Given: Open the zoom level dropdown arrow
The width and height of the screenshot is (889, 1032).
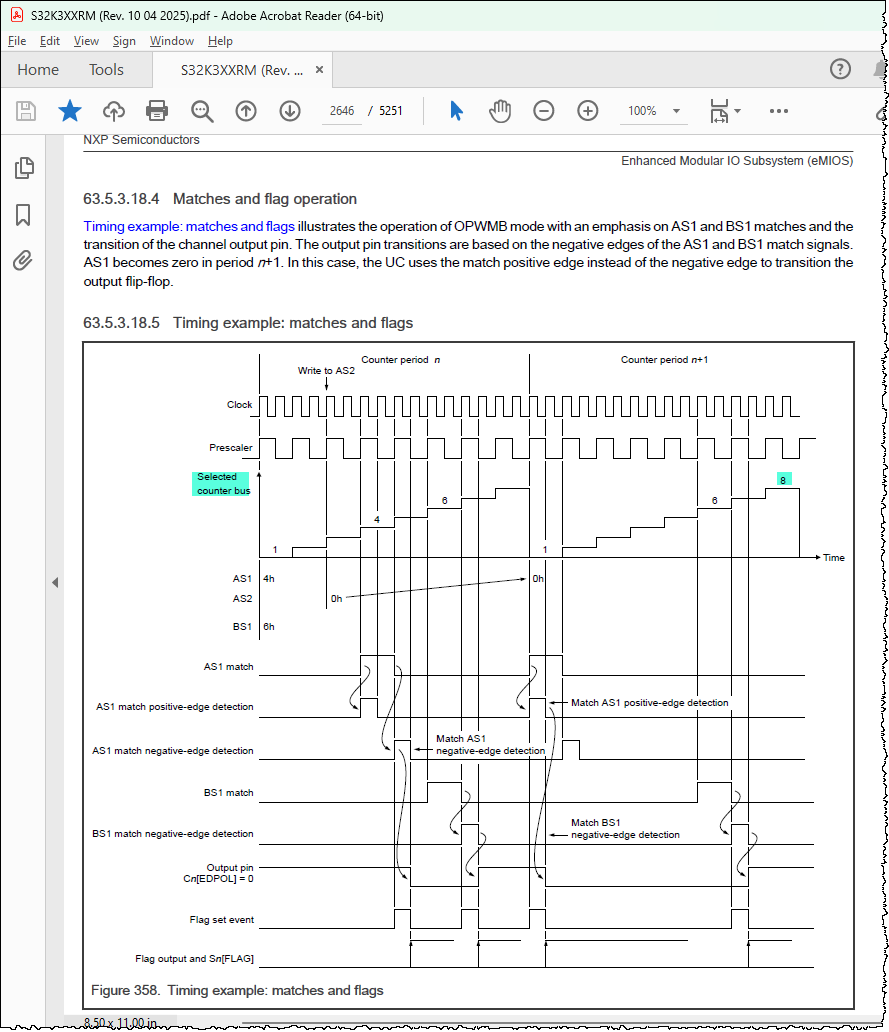Looking at the screenshot, I should tap(676, 111).
